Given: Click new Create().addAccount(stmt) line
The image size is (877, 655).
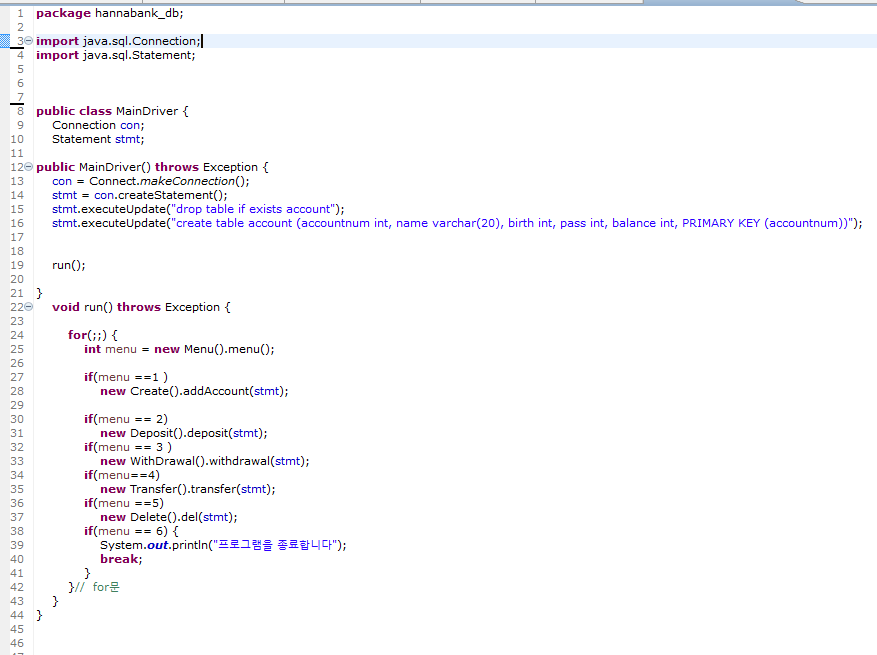Looking at the screenshot, I should pos(194,391).
